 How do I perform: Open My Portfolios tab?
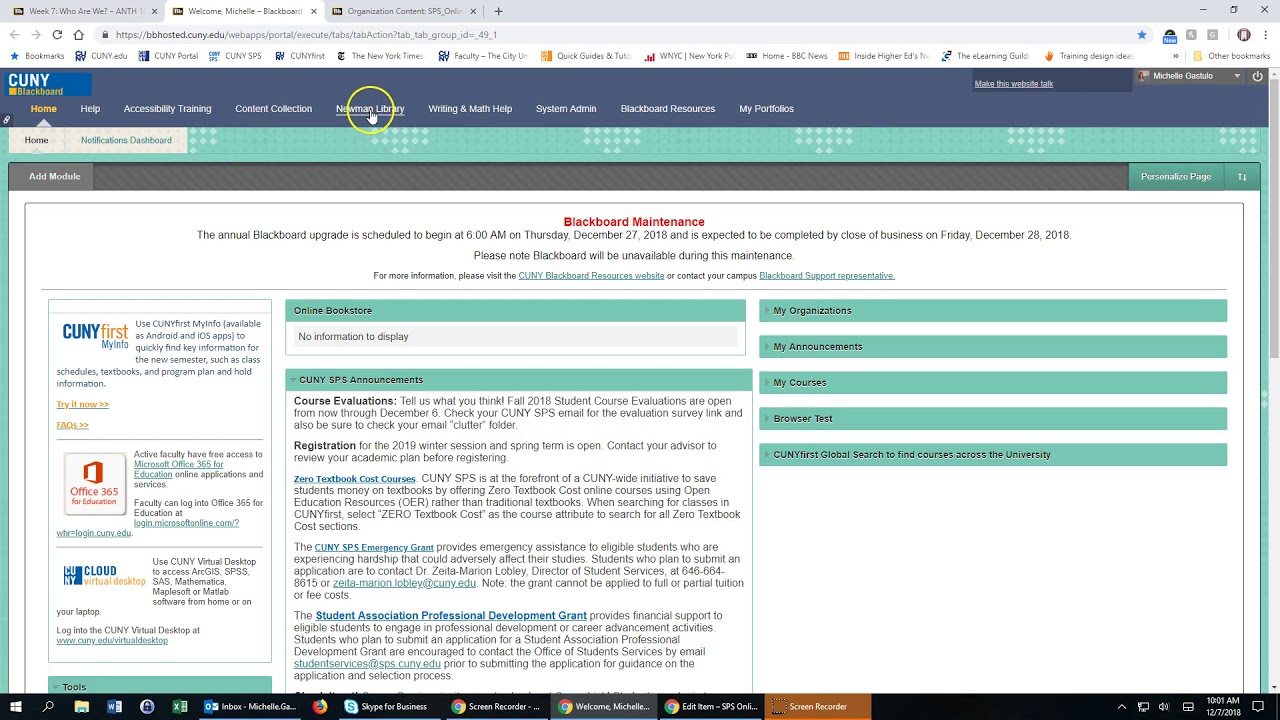(x=766, y=109)
